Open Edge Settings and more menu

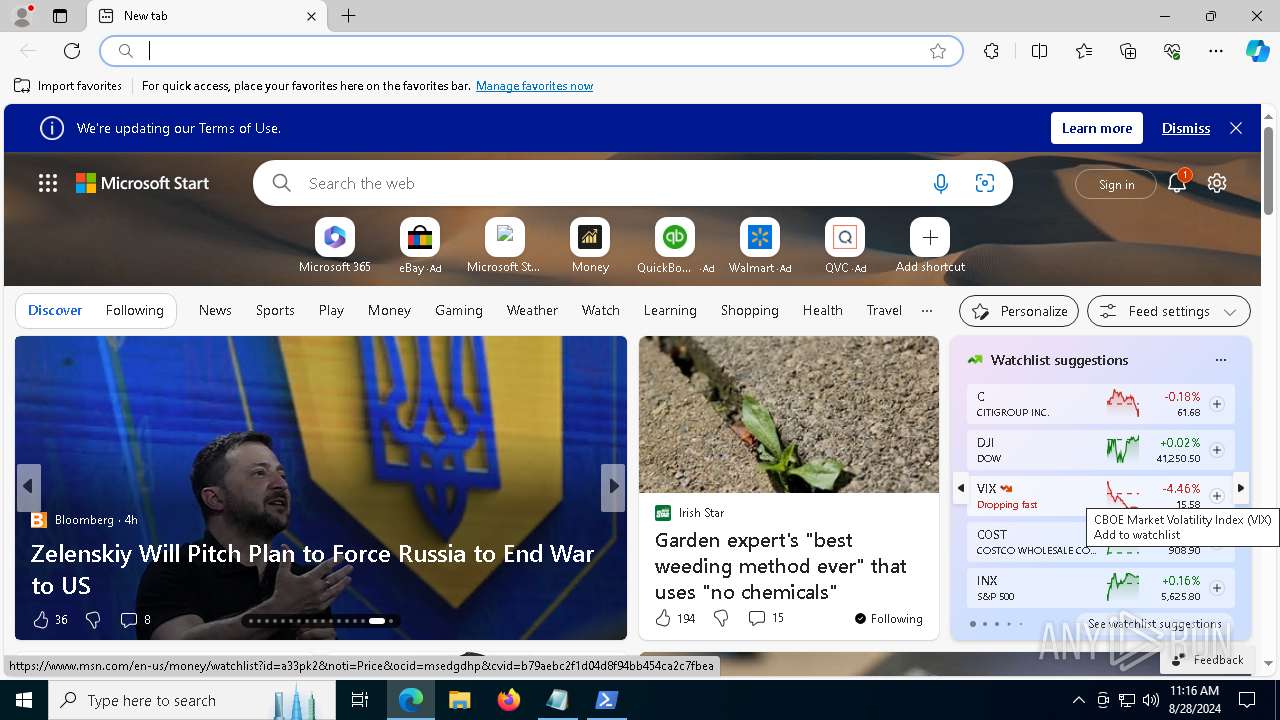[x=1216, y=51]
